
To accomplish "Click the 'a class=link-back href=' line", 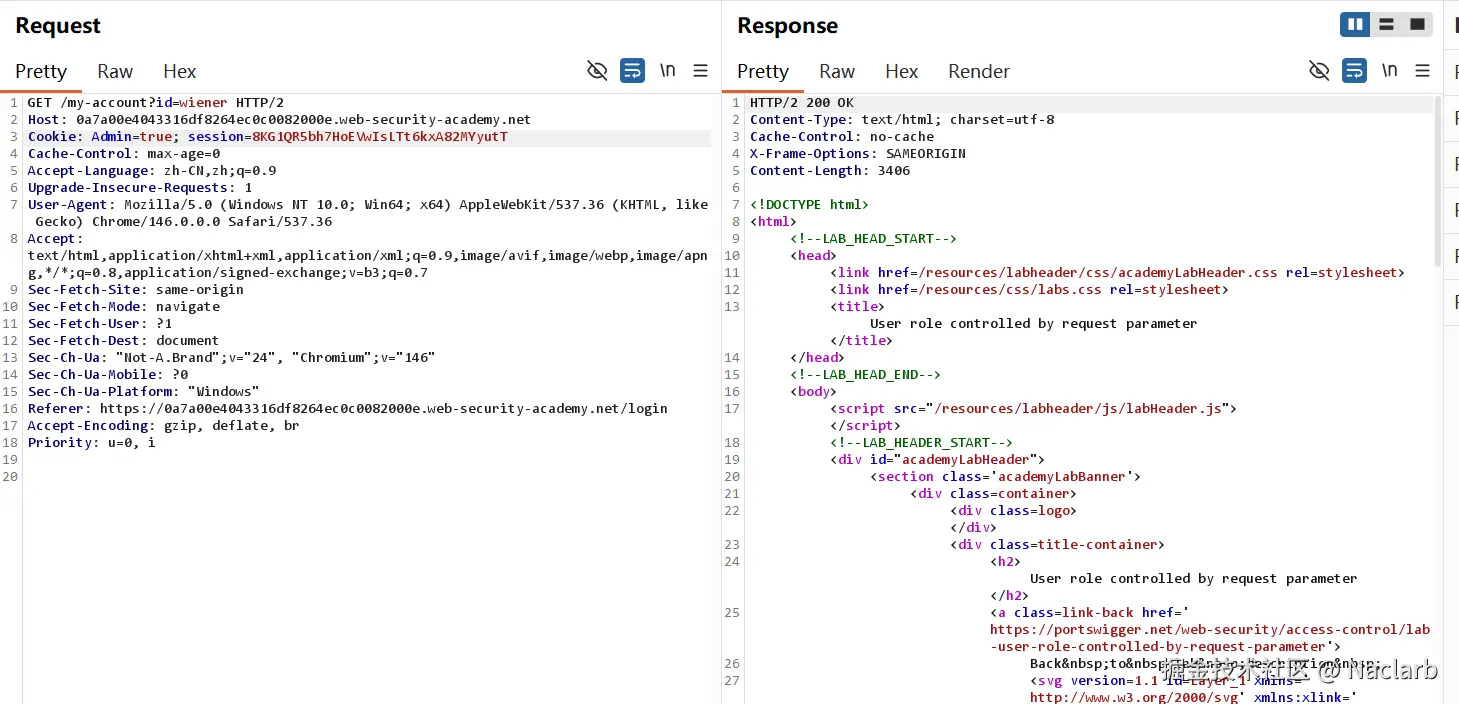I will coord(1089,612).
